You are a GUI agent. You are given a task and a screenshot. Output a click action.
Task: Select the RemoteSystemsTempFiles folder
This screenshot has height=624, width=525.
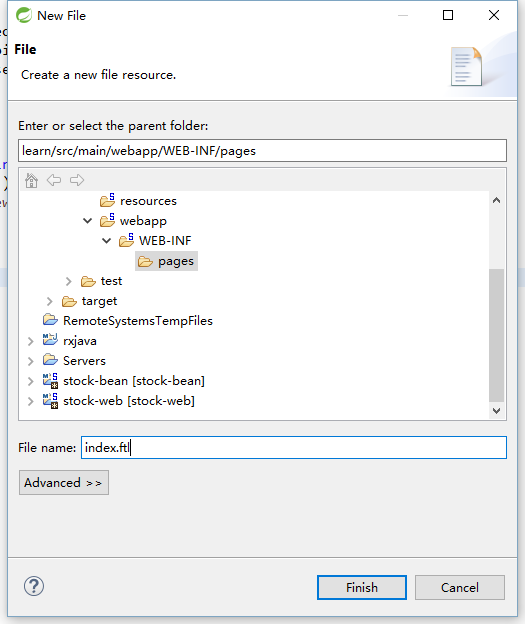128,321
